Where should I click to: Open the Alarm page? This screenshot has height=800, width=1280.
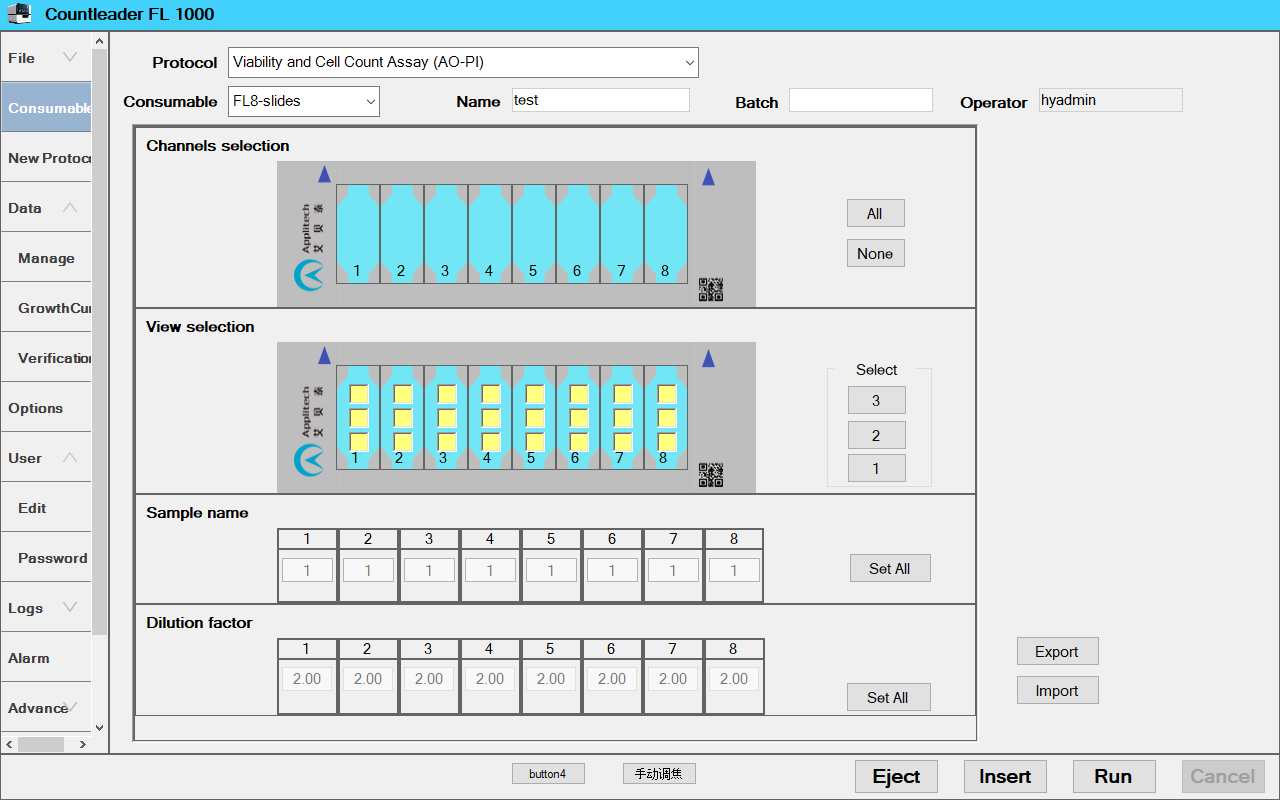[46, 658]
